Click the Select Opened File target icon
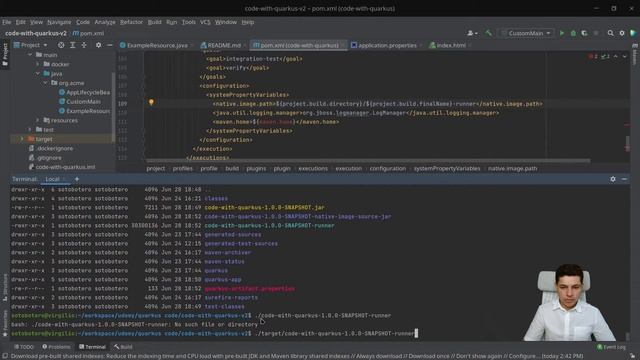 pyautogui.click(x=61, y=45)
